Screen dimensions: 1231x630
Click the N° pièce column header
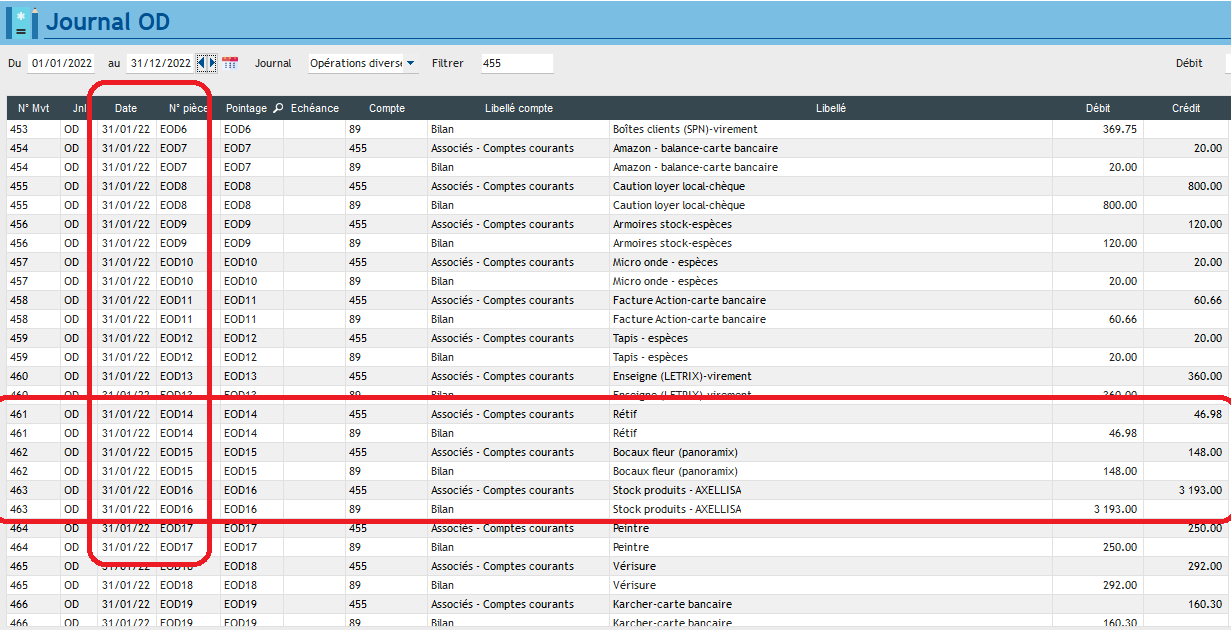pyautogui.click(x=188, y=108)
